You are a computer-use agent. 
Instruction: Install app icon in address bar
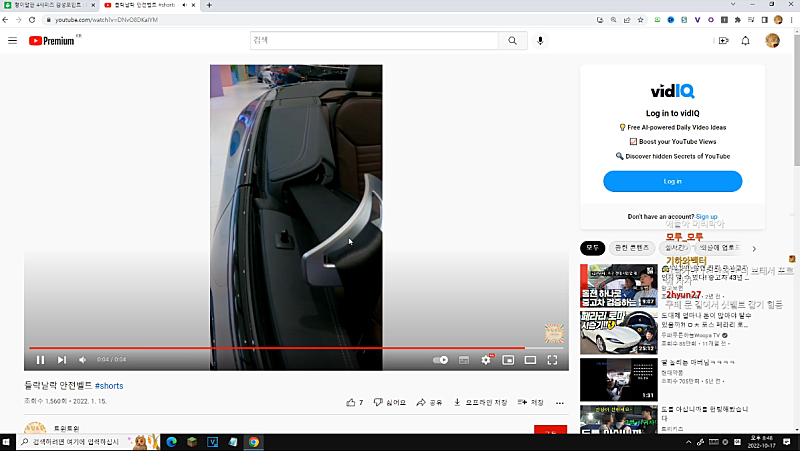pos(600,20)
